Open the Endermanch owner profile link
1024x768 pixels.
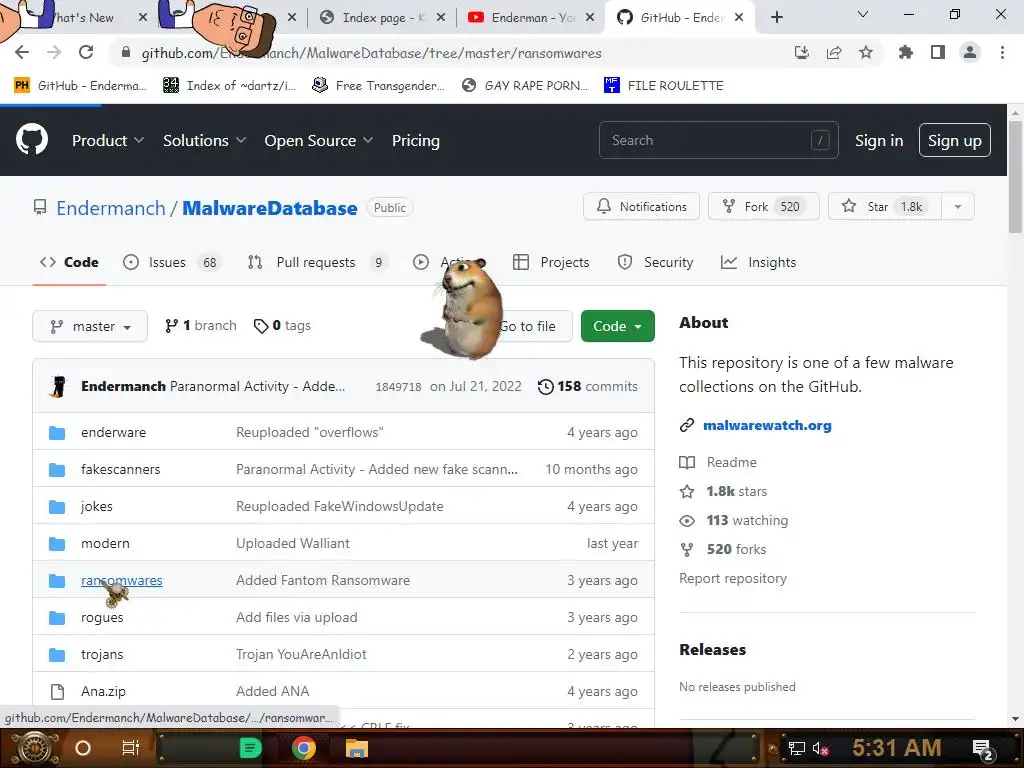click(x=110, y=208)
